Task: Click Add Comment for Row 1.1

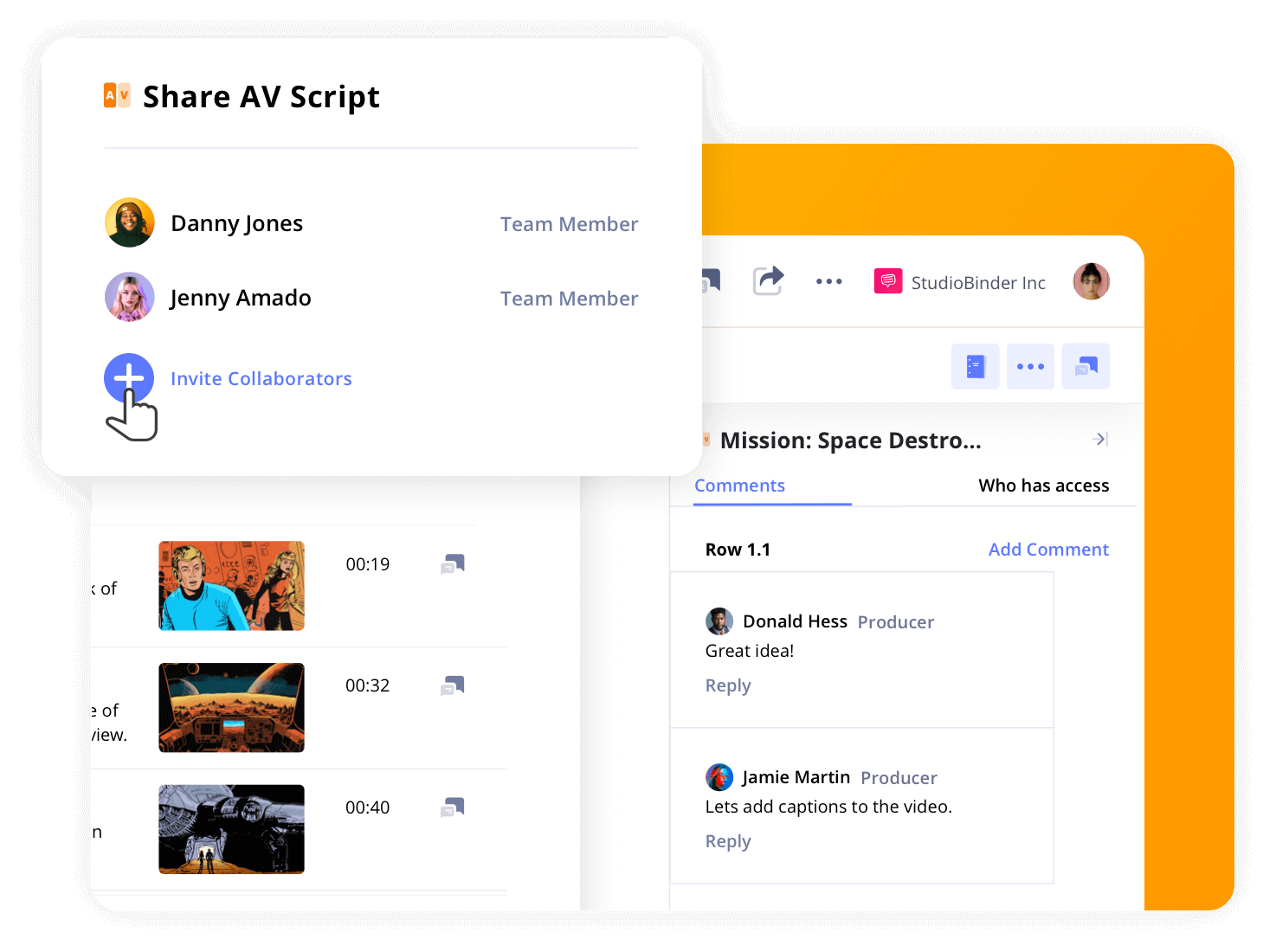Action: (x=1048, y=549)
